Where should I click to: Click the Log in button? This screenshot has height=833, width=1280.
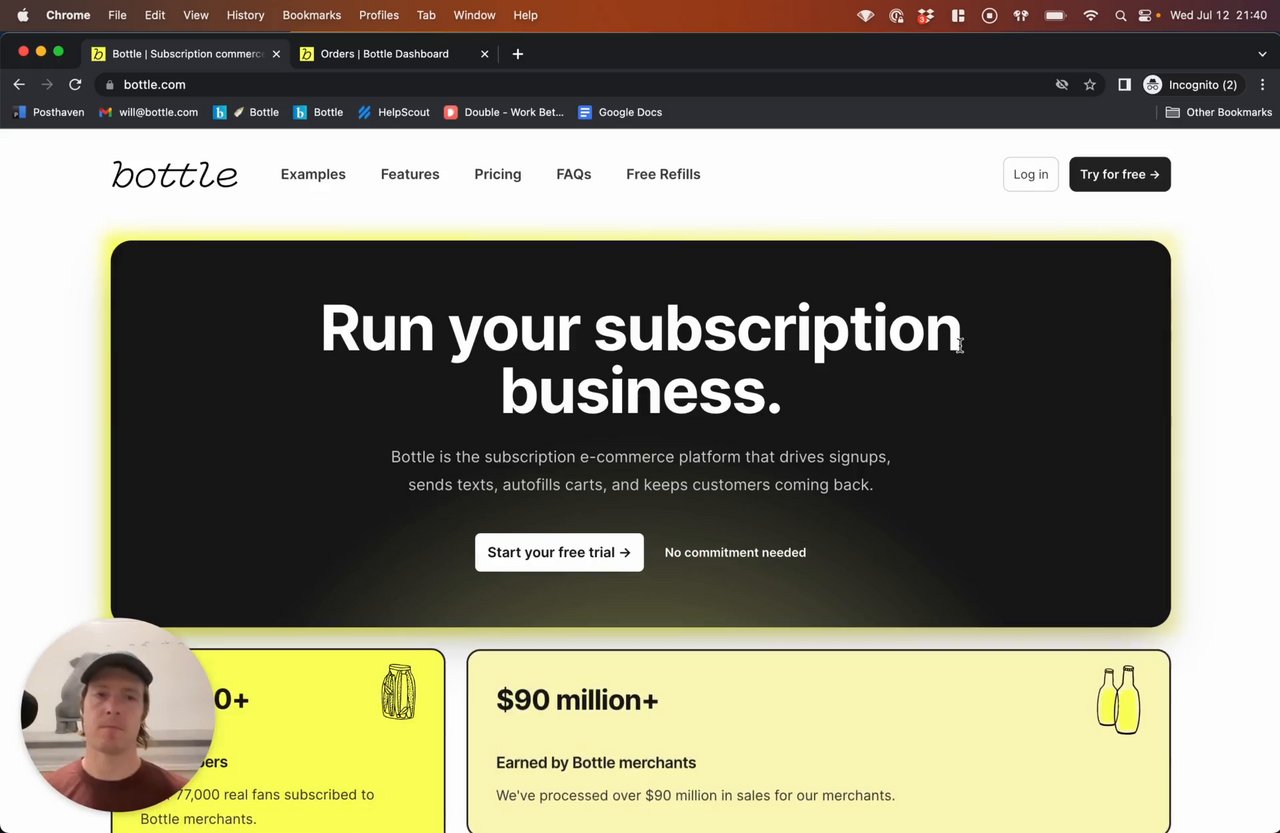(x=1031, y=174)
